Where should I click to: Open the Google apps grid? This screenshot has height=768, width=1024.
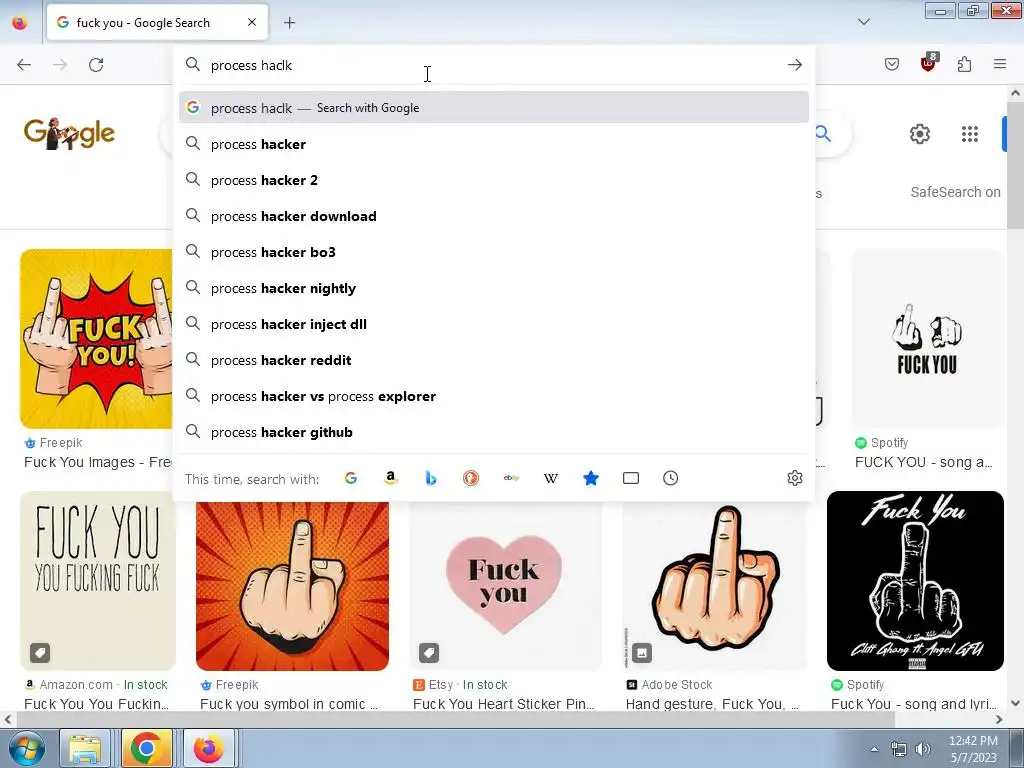pyautogui.click(x=970, y=134)
